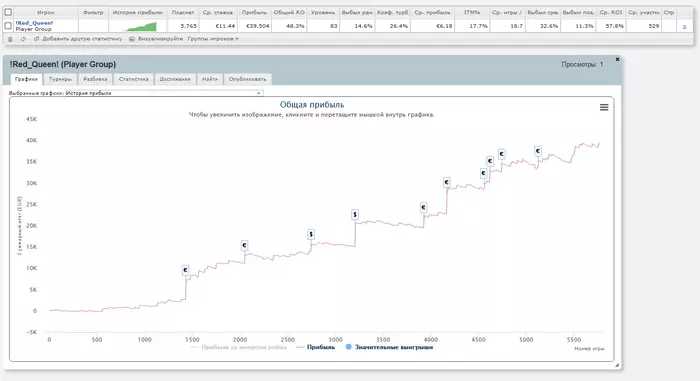Sort by the Уровень column header
This screenshot has width=700, height=381.
pyautogui.click(x=323, y=13)
